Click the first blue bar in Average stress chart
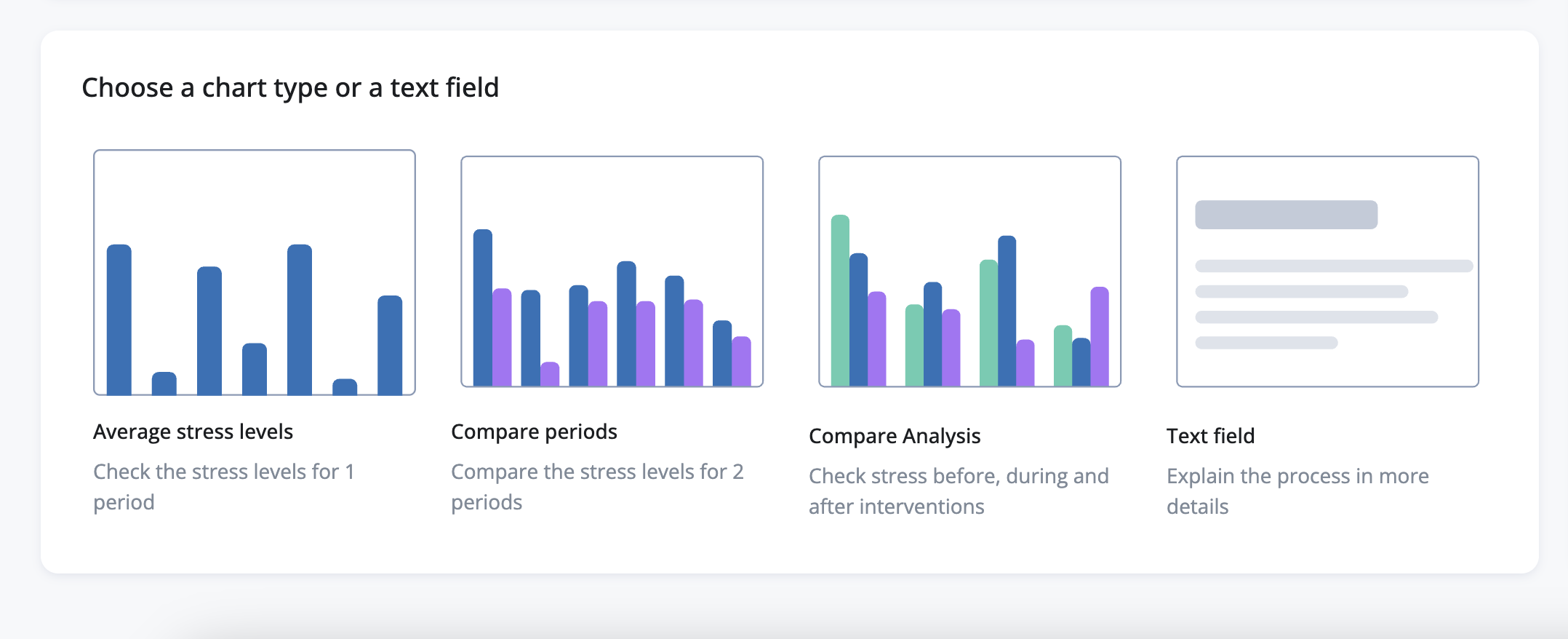 (x=119, y=319)
